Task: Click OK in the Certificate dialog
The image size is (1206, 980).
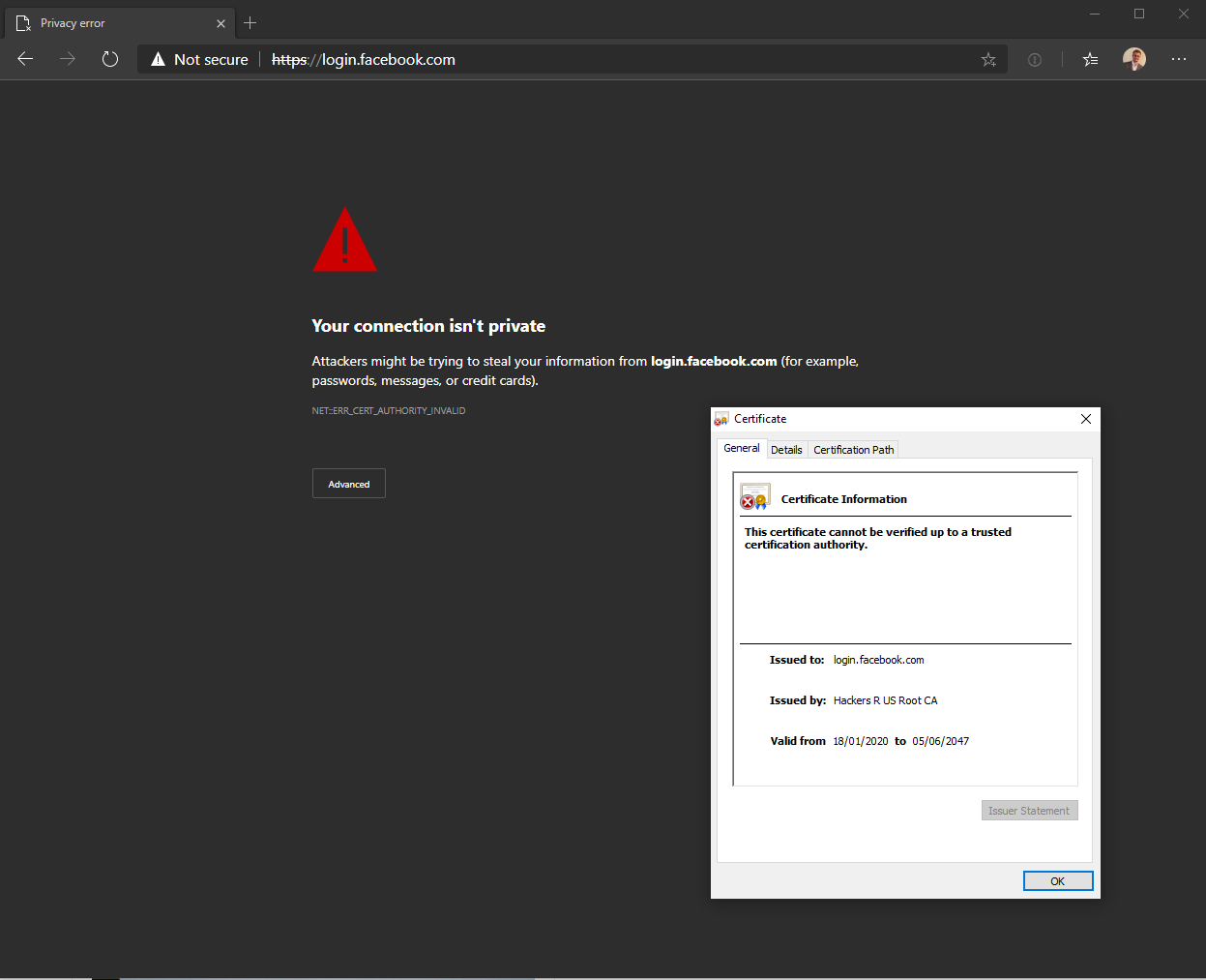Action: point(1058,881)
